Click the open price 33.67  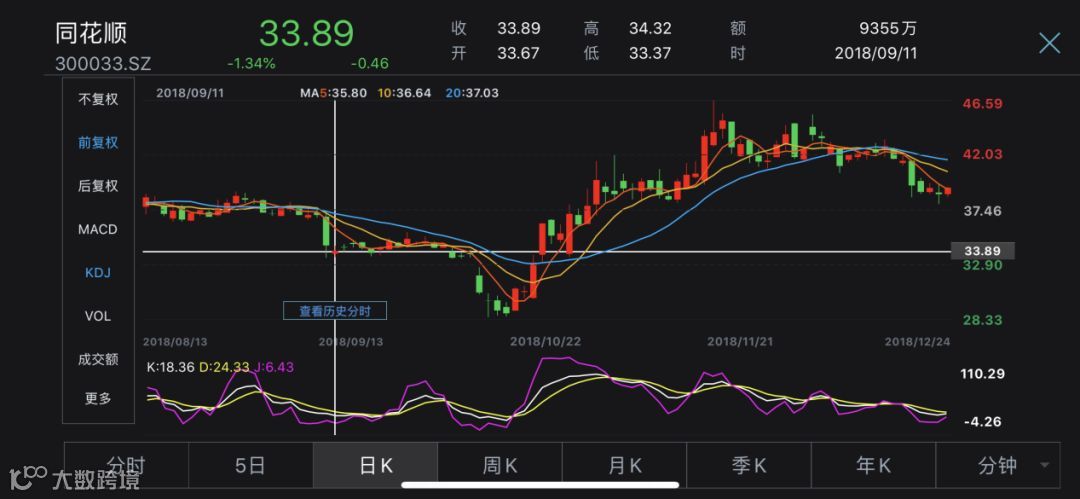coord(519,53)
